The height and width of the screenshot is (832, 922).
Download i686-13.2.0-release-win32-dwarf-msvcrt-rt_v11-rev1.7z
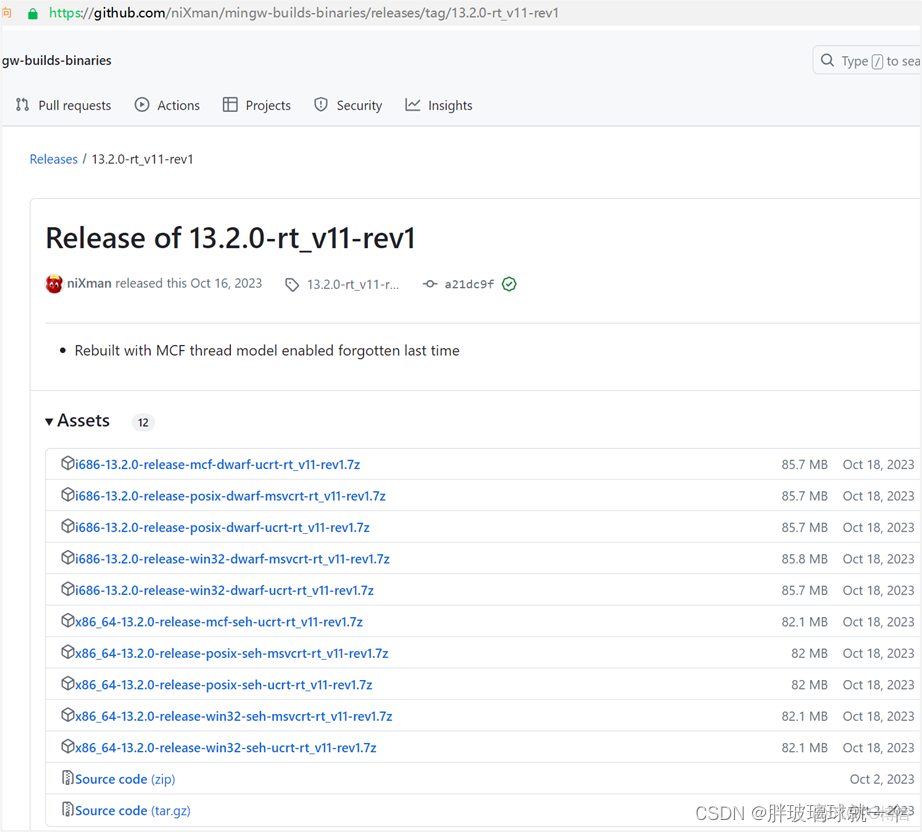coord(232,559)
